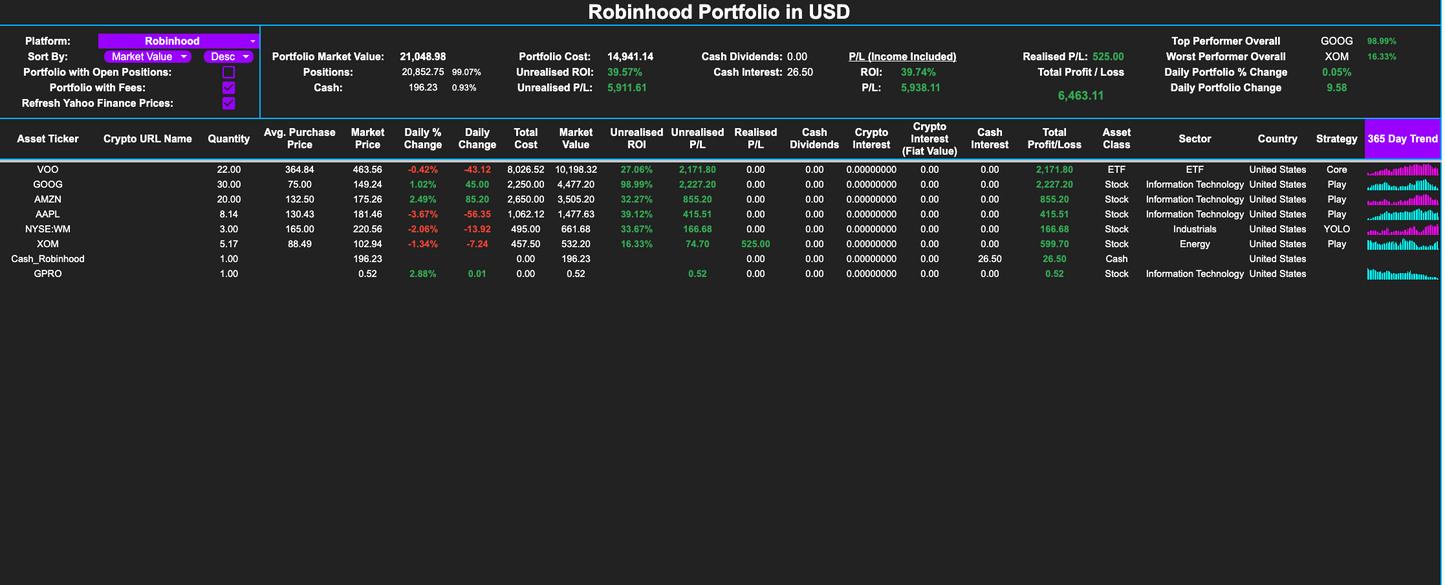Click VOO market value 10,198.32

tap(576, 170)
